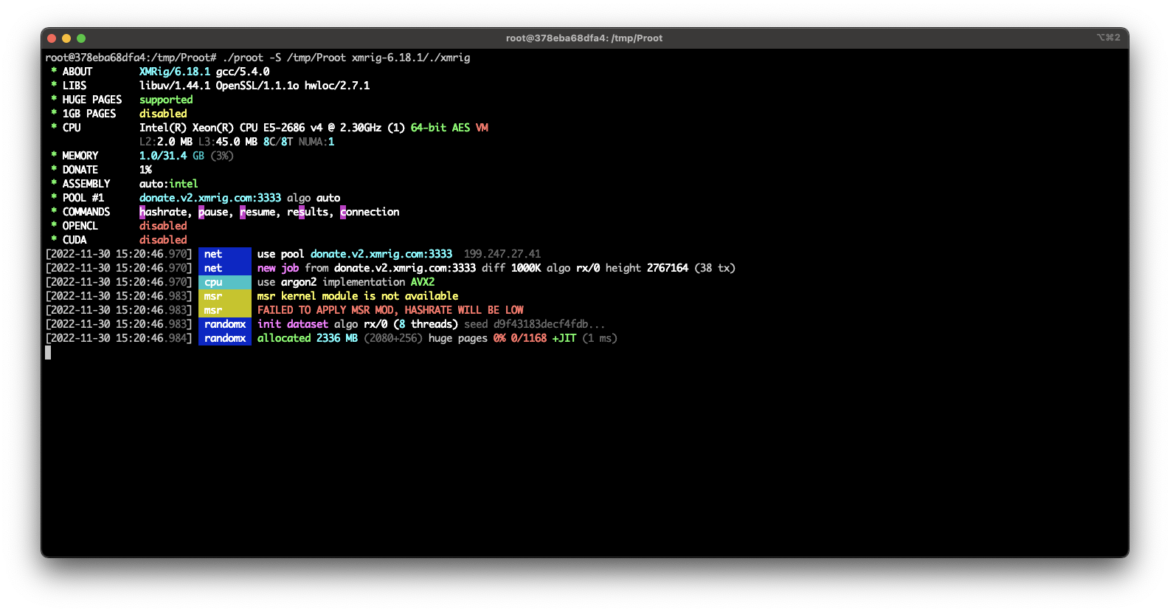Viewport: 1170px width, 612px height.
Task: Click the 64-bit AES text
Action: click(x=440, y=128)
